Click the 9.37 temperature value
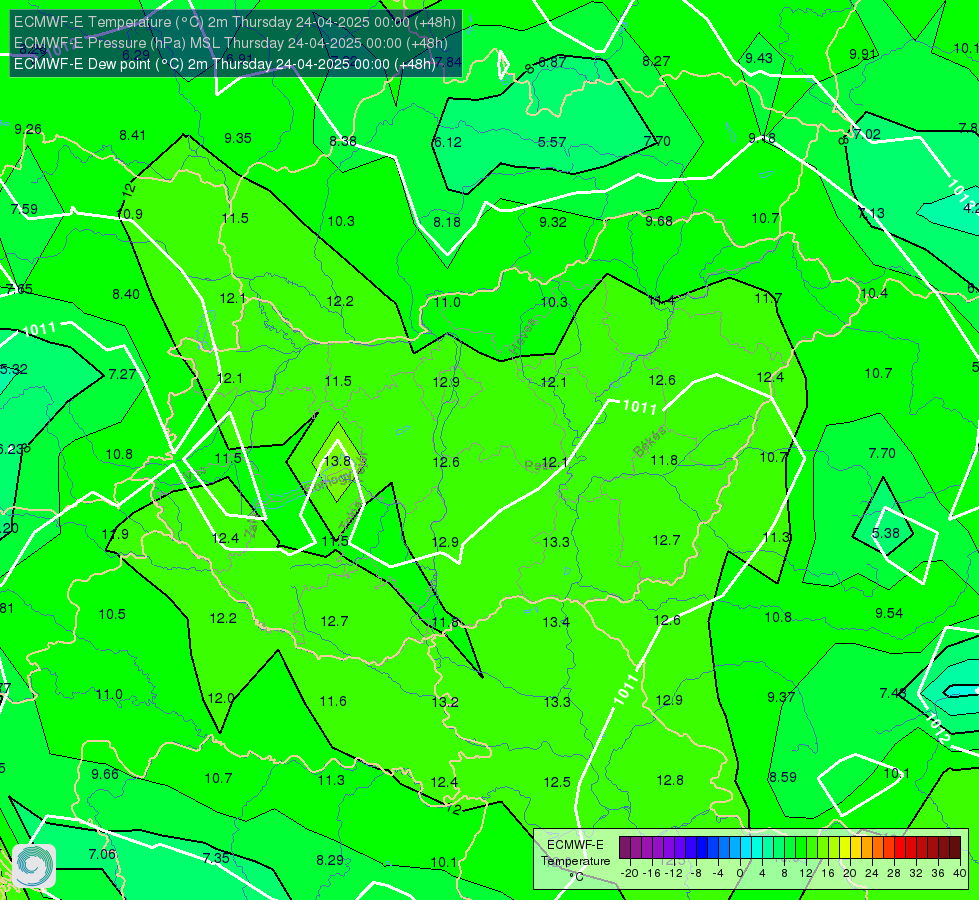979x900 pixels. point(781,697)
